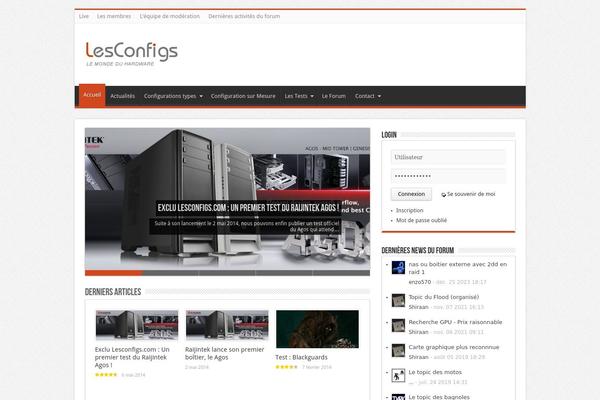Select first orange slide indicator segment

coord(114,273)
